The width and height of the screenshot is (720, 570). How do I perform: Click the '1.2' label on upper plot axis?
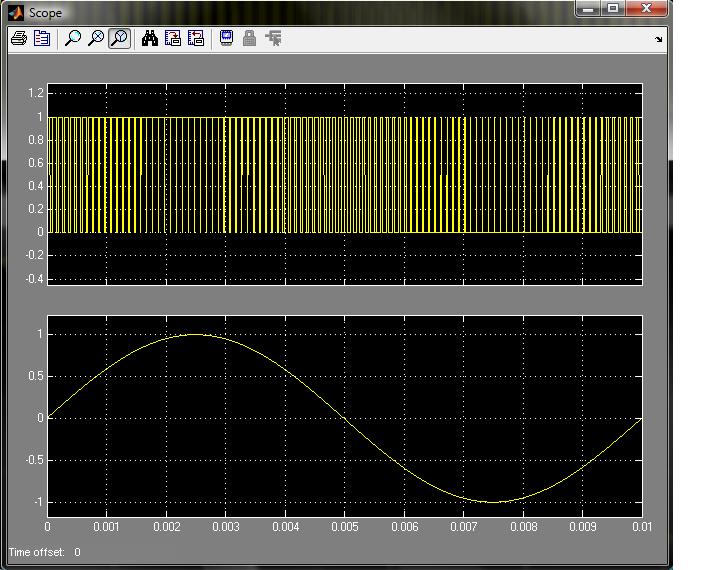coord(36,93)
